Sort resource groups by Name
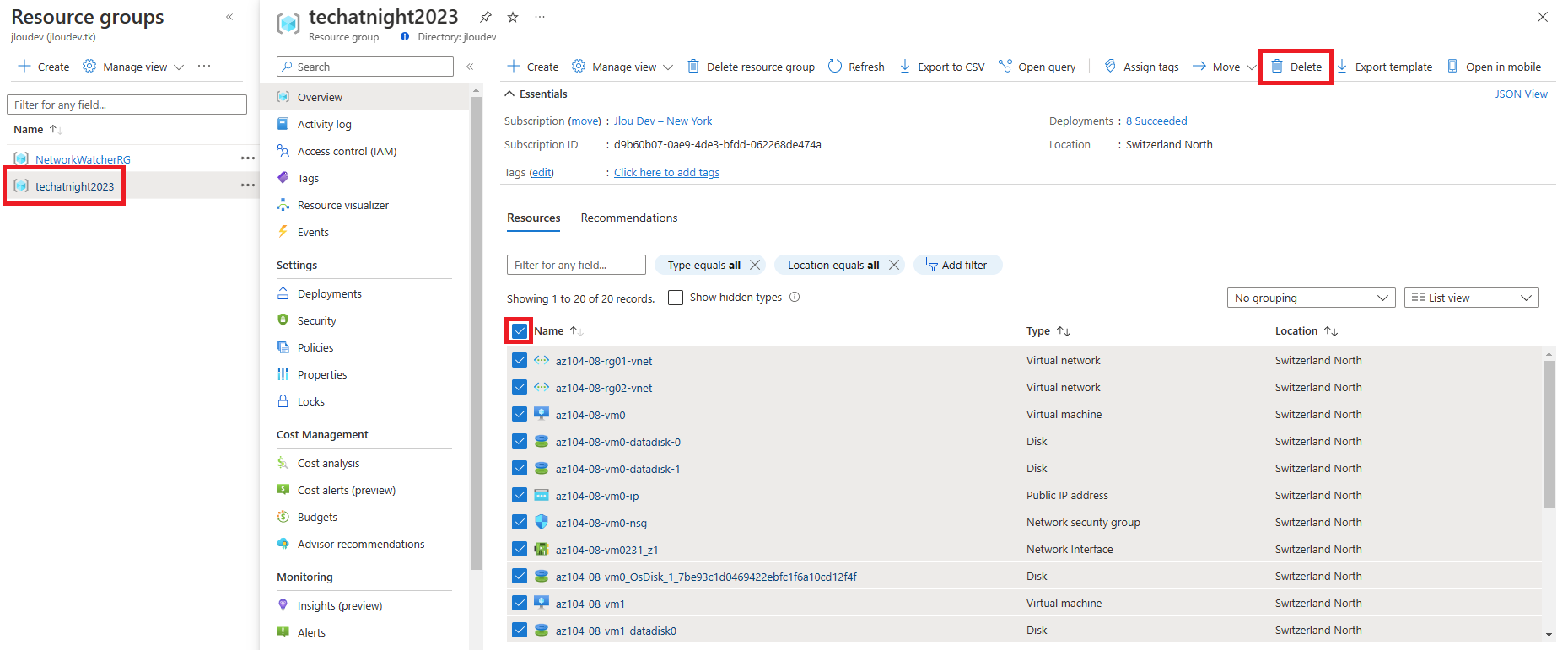The height and width of the screenshot is (650, 1568). point(38,129)
